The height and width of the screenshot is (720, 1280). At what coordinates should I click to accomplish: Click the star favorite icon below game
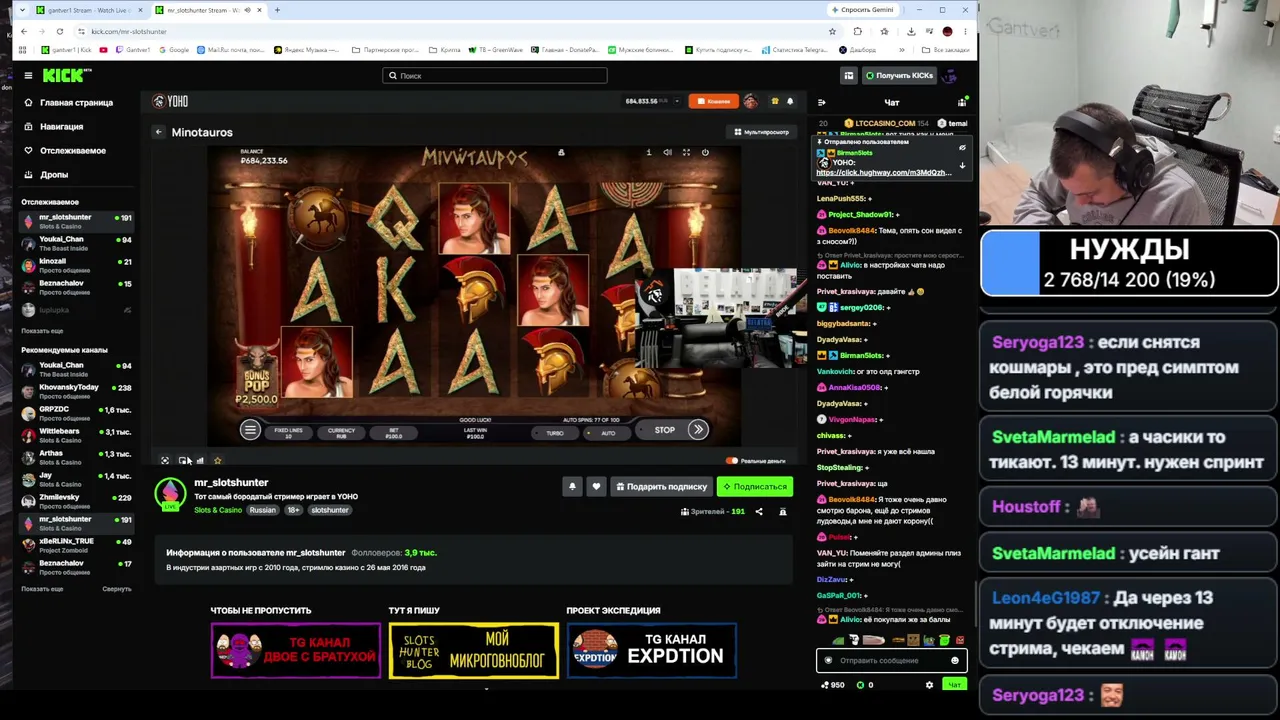coord(217,461)
